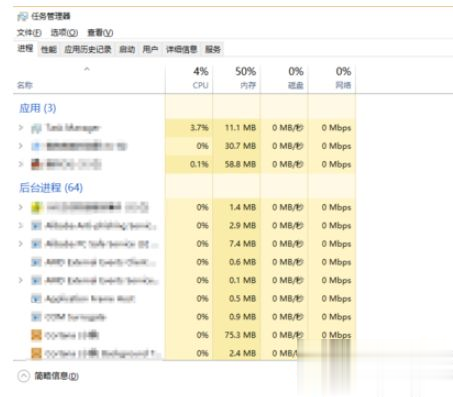
Task: Expand the background process using 1.4 MB
Action: click(x=21, y=207)
